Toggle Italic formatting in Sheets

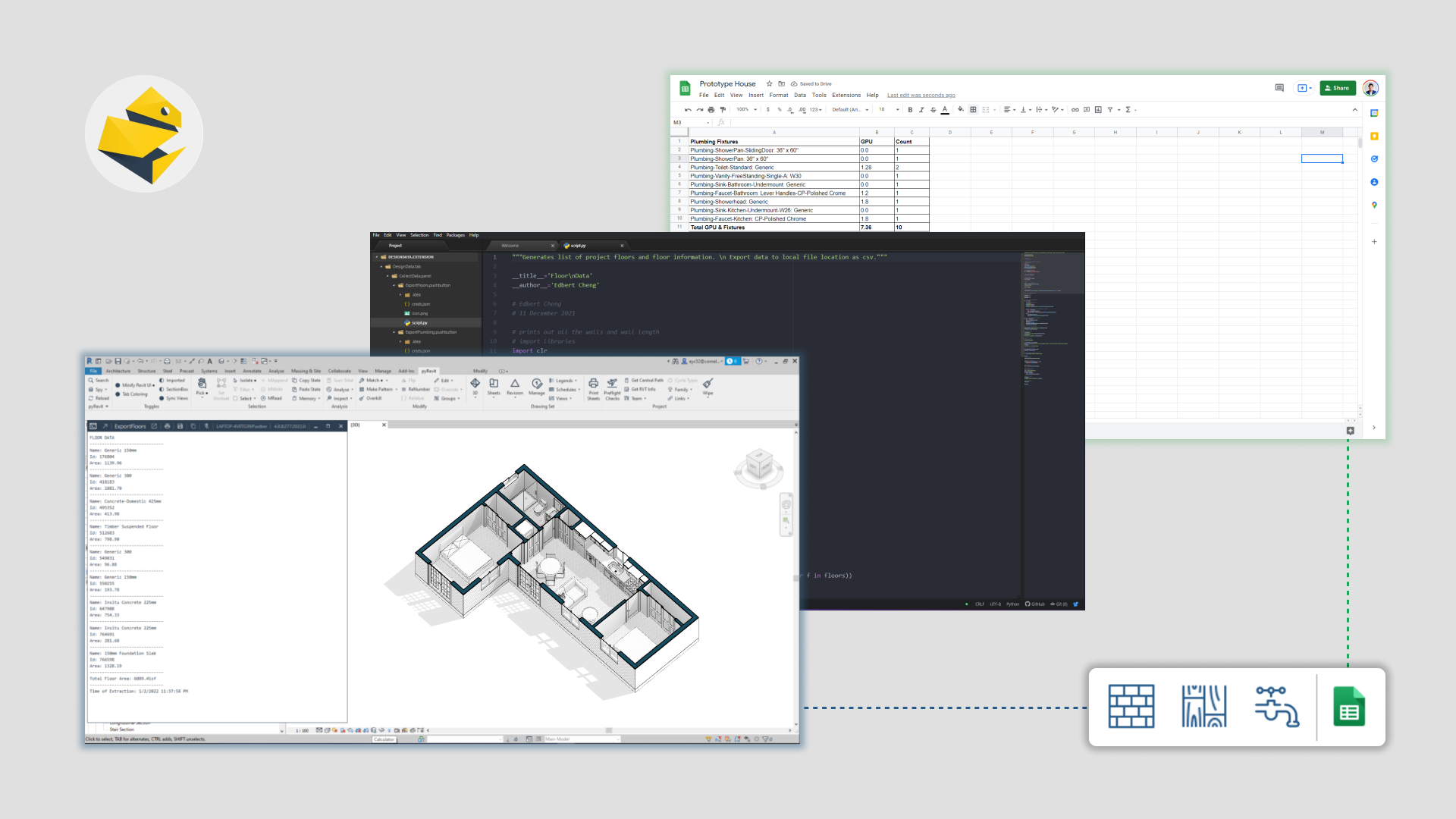(921, 110)
